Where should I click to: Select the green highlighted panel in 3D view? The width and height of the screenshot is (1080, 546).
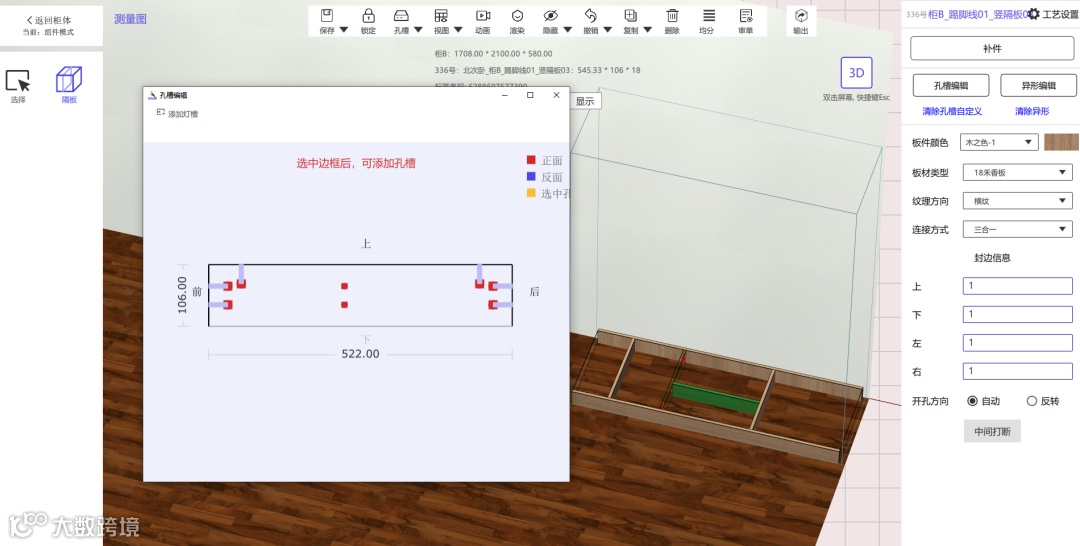715,399
